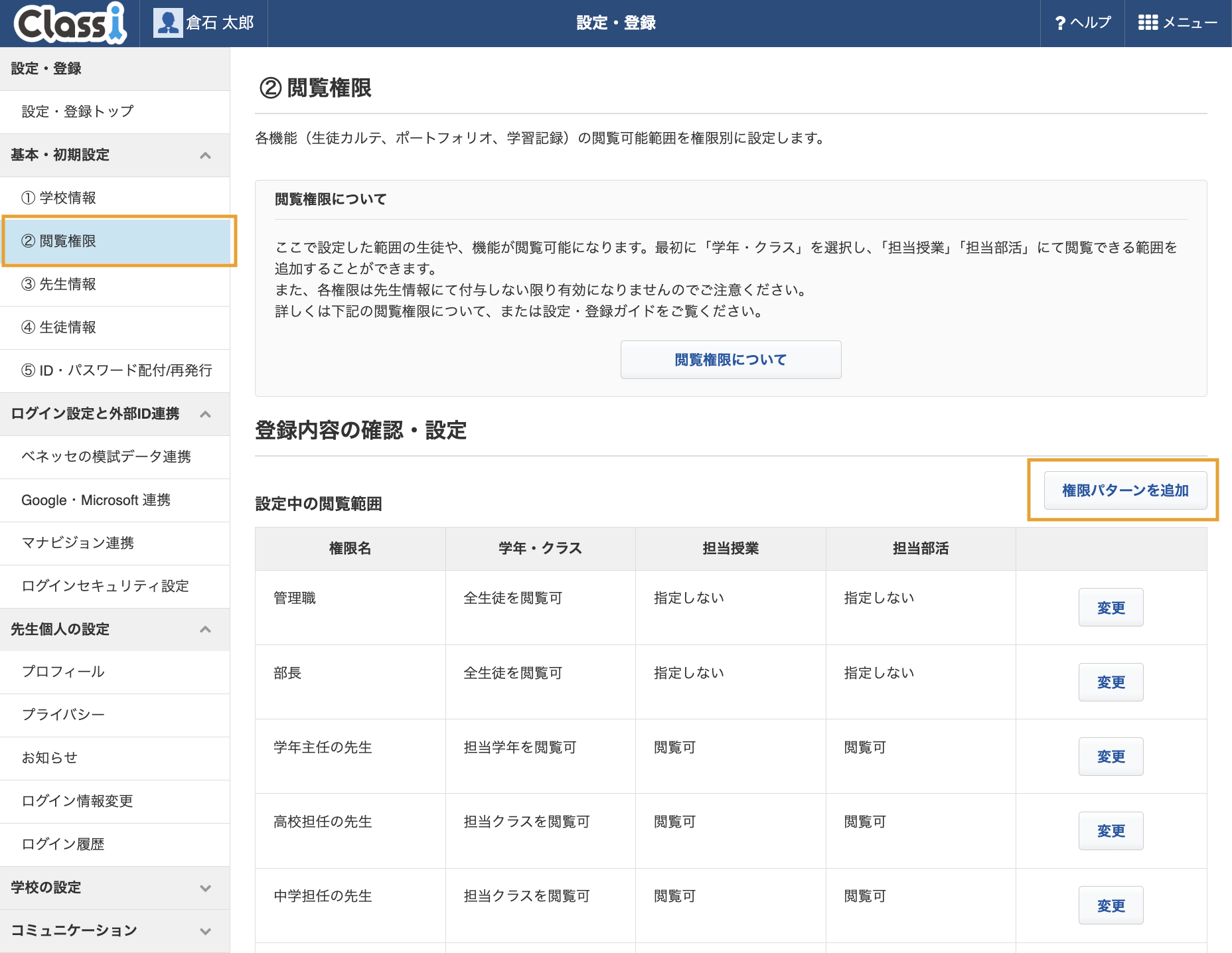Open ログイン履歴
This screenshot has width=1232, height=953.
tap(115, 845)
